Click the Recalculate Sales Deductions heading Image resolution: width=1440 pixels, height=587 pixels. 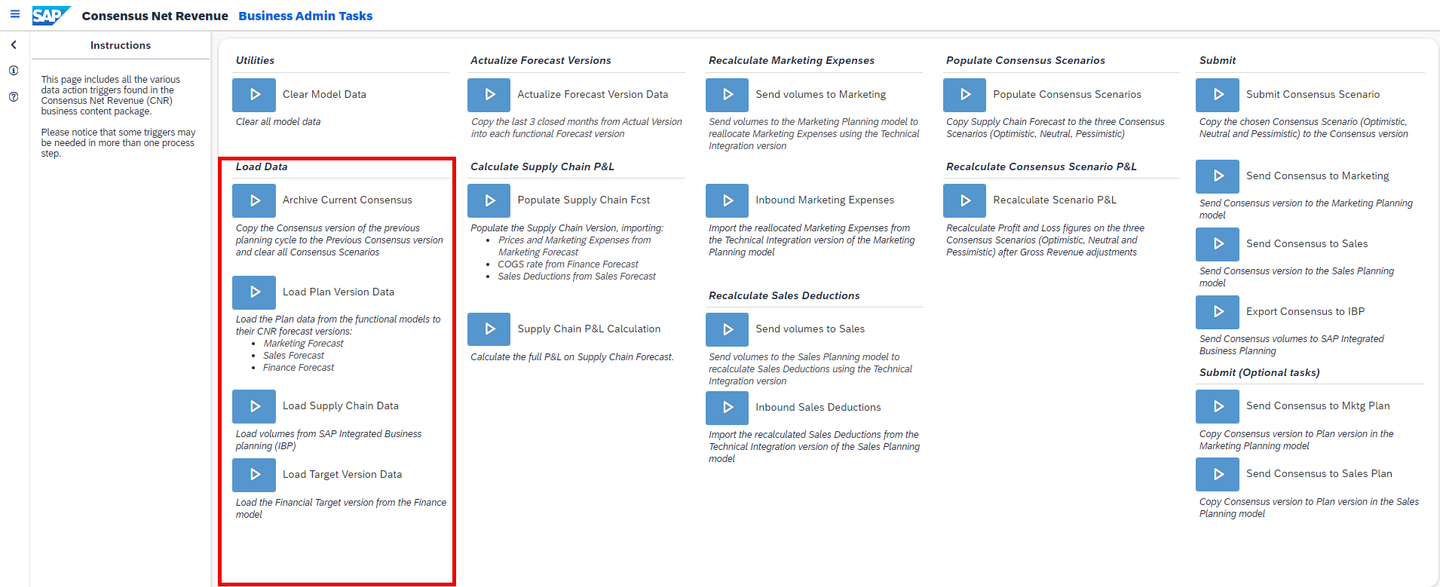pyautogui.click(x=784, y=295)
